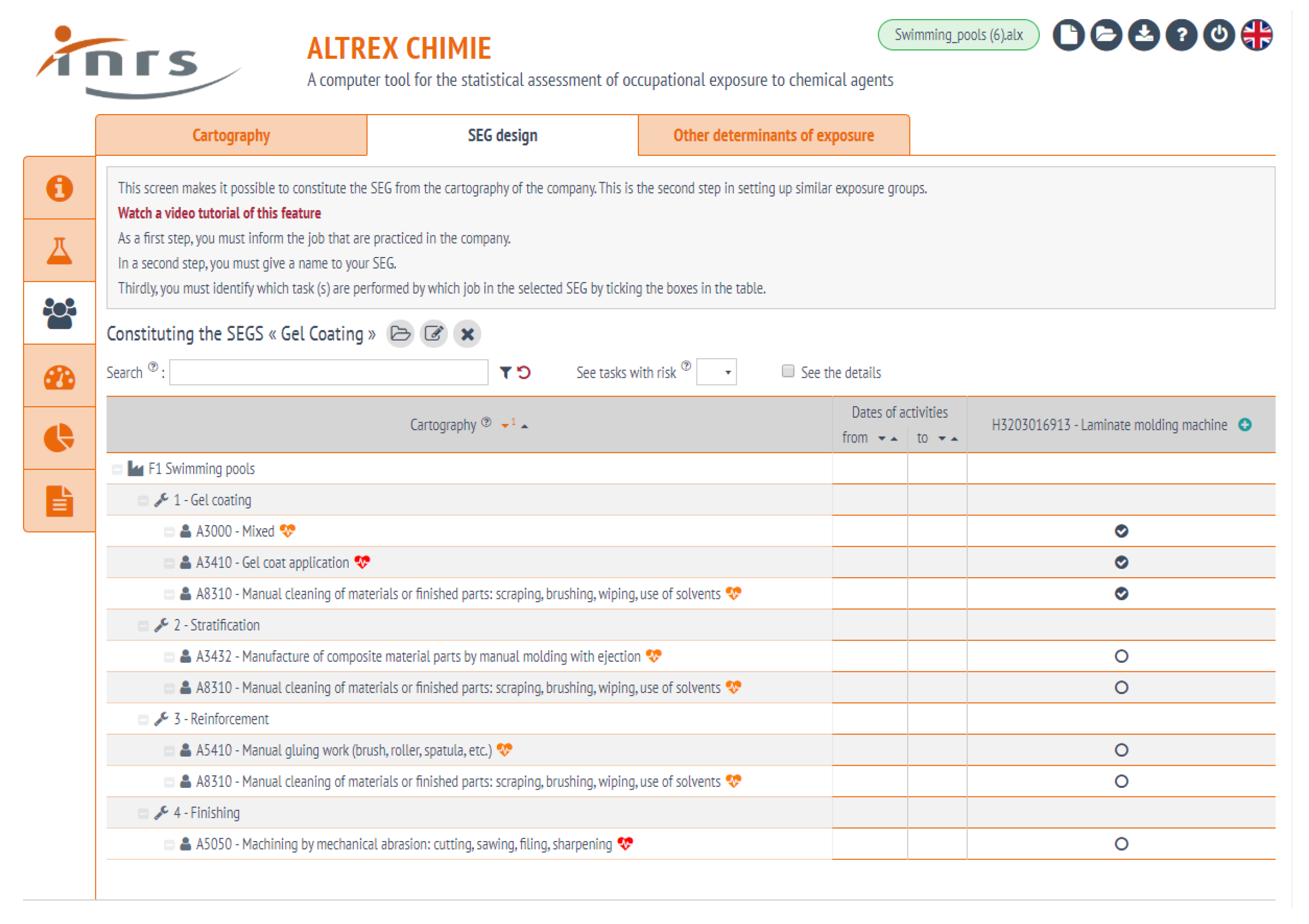Switch to the Cartography tab
Screen dimensions: 1309x924
coord(231,136)
